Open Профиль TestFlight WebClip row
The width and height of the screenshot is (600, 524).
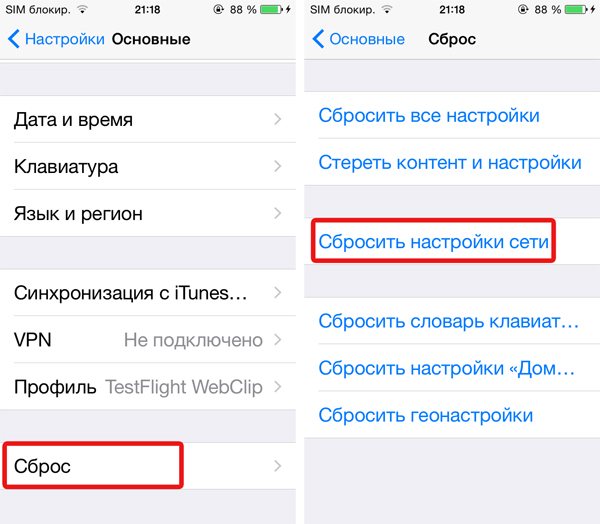coord(148,387)
